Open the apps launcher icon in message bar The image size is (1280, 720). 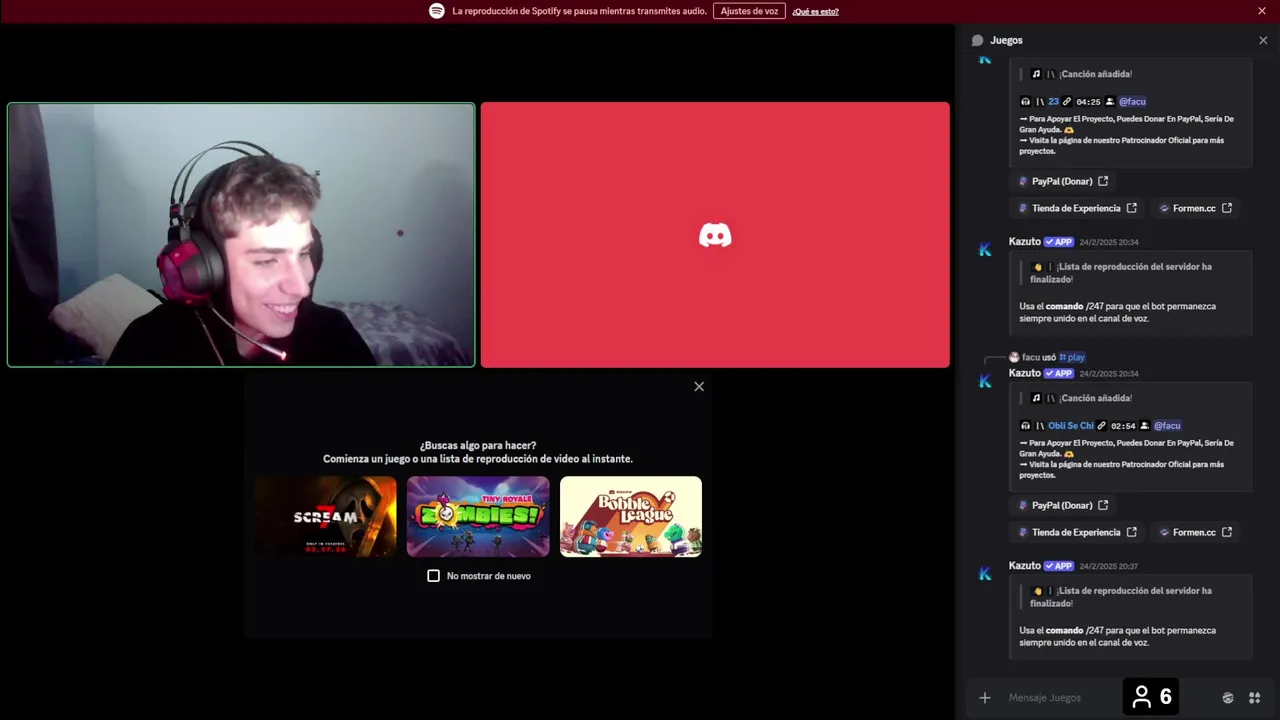(x=1254, y=698)
